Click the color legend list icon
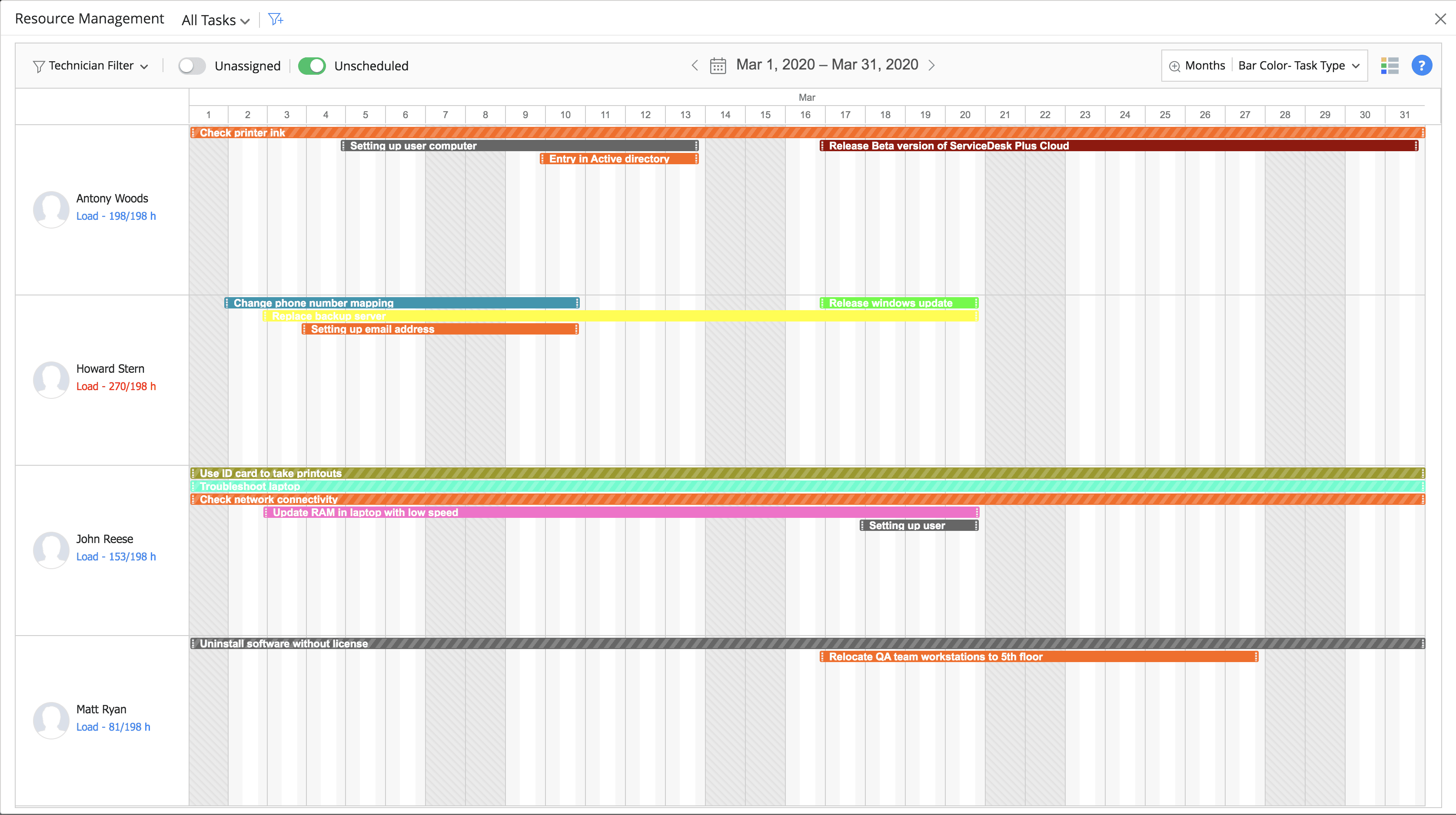This screenshot has height=815, width=1456. click(x=1390, y=66)
